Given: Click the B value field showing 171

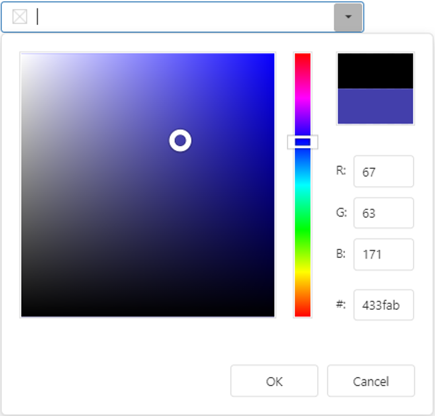Looking at the screenshot, I should pyautogui.click(x=384, y=254).
